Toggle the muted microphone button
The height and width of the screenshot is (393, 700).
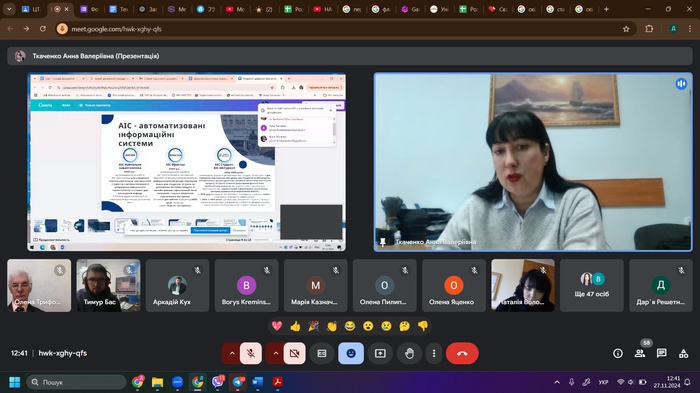coord(251,353)
